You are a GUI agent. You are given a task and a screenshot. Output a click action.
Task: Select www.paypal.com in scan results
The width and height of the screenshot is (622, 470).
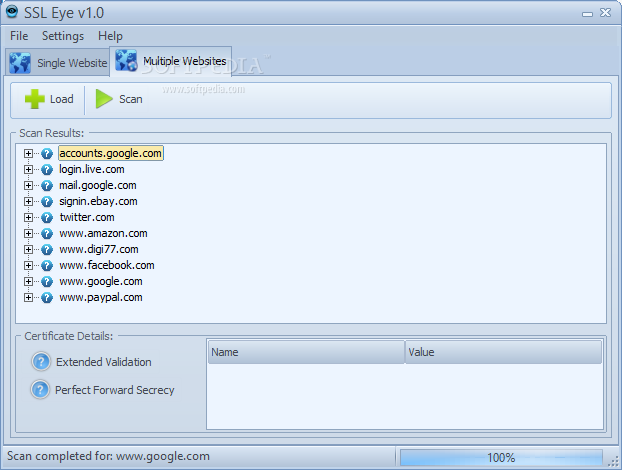pyautogui.click(x=101, y=297)
